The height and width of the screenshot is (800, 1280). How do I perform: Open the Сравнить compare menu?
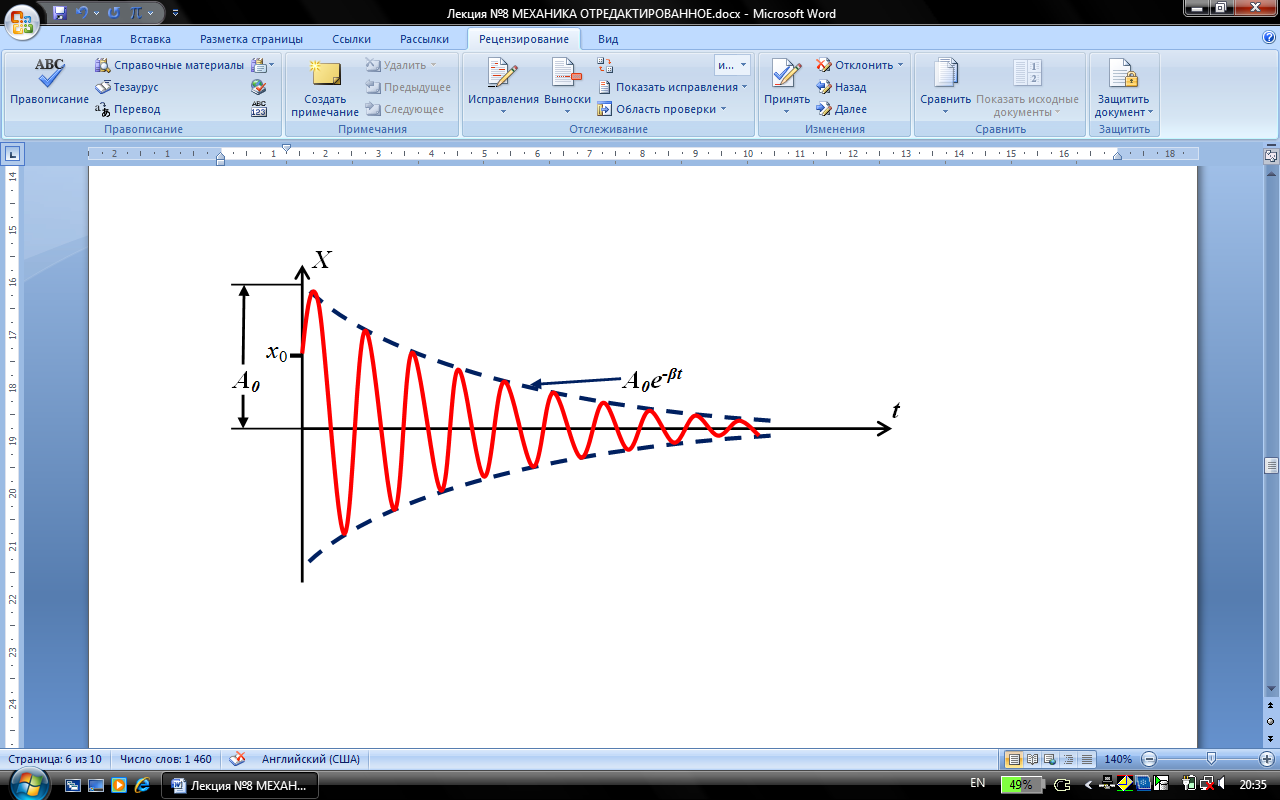tap(946, 87)
